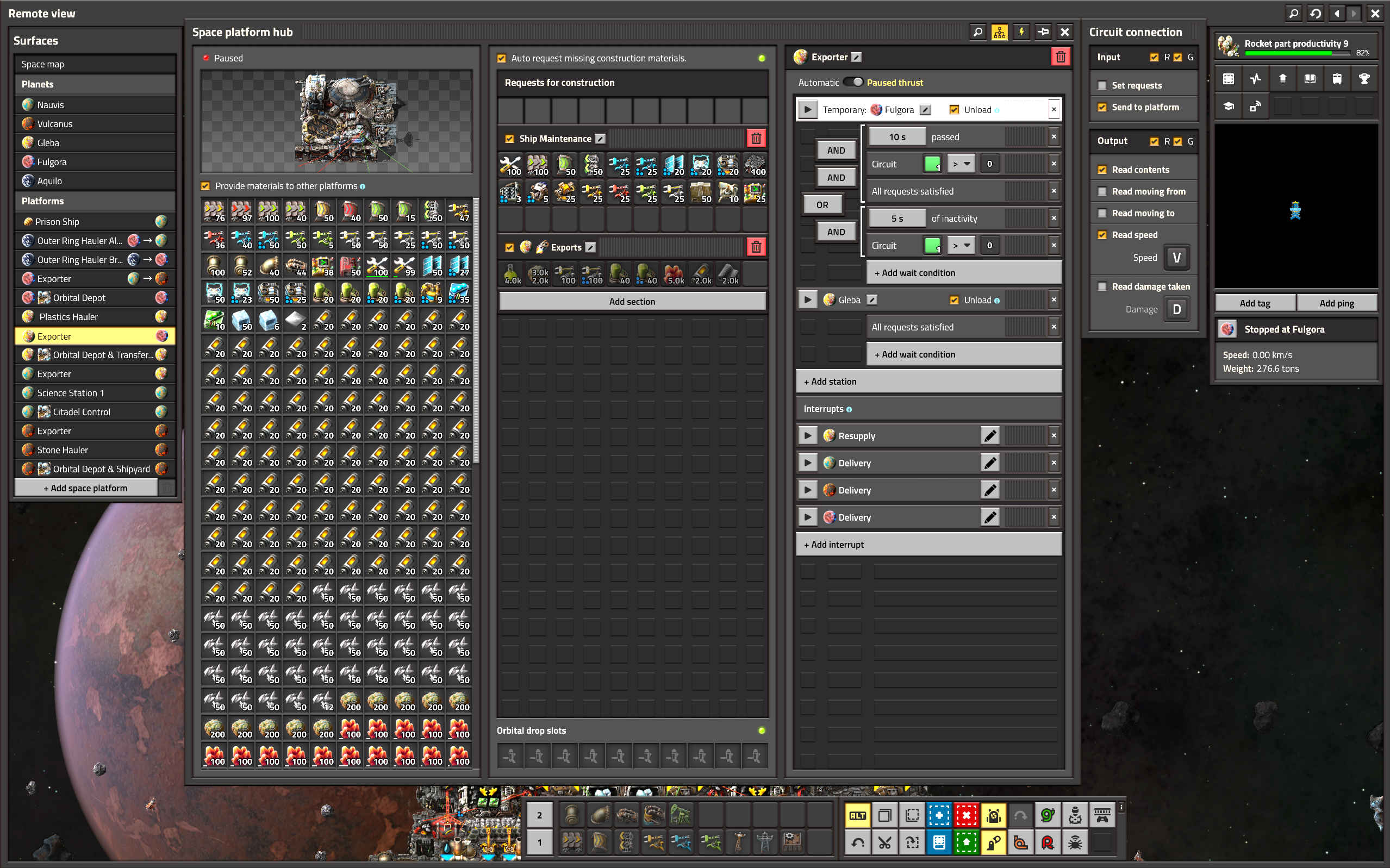The image size is (1390, 868).
Task: Open the trains overview icon
Action: 1337,79
